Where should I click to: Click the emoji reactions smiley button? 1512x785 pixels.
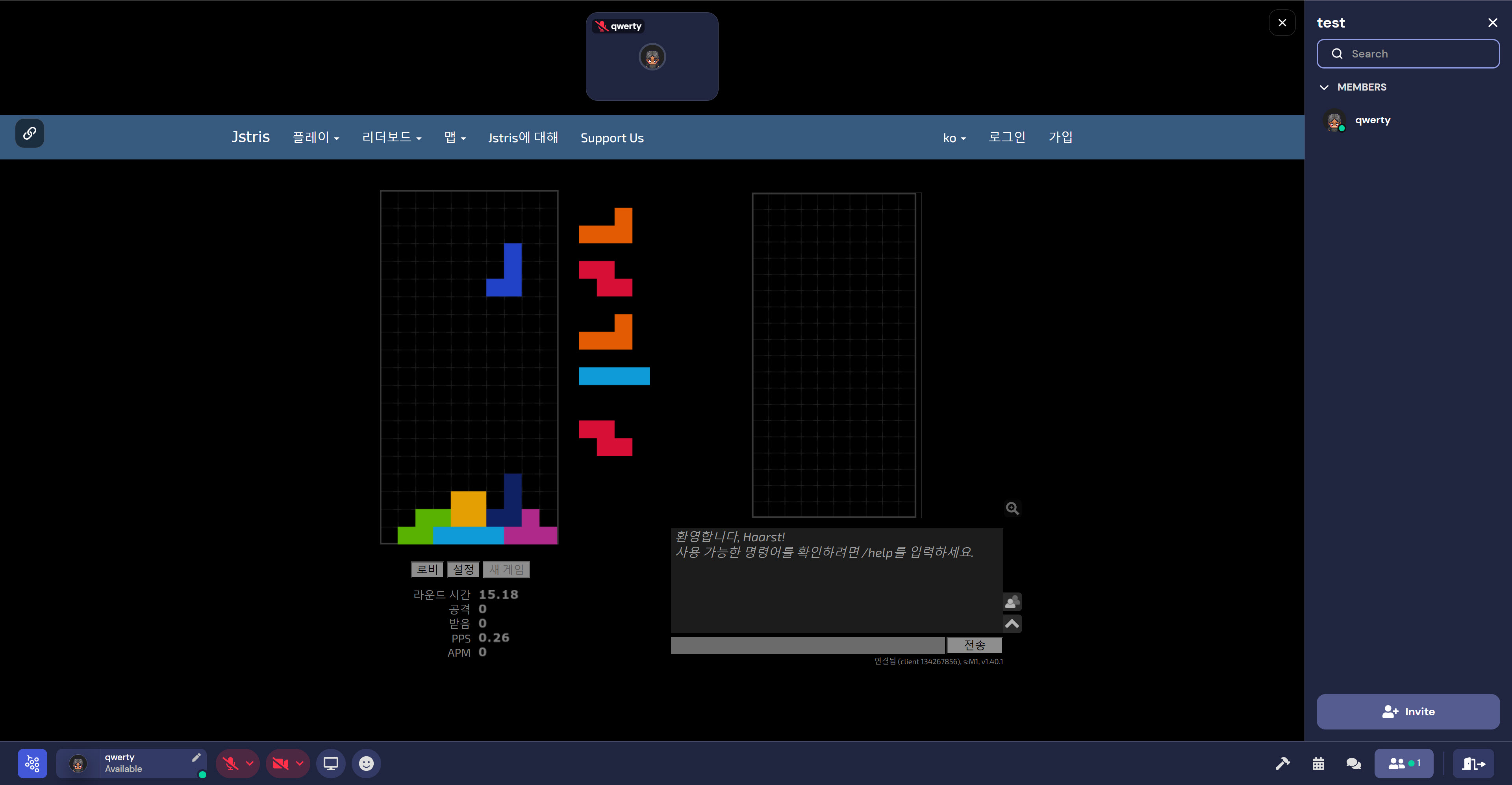click(366, 763)
